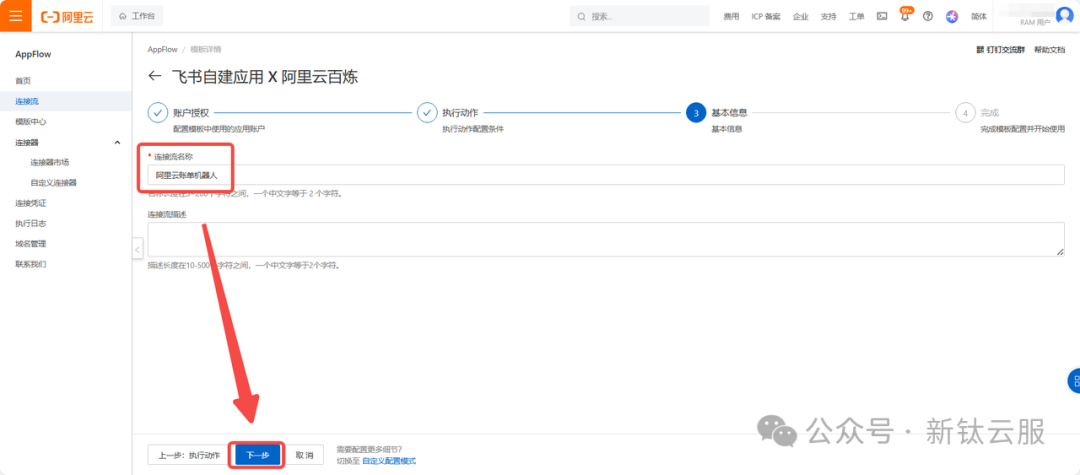The width and height of the screenshot is (1080, 475).
Task: Open notifications bell with 99+ badge
Action: coord(905,16)
